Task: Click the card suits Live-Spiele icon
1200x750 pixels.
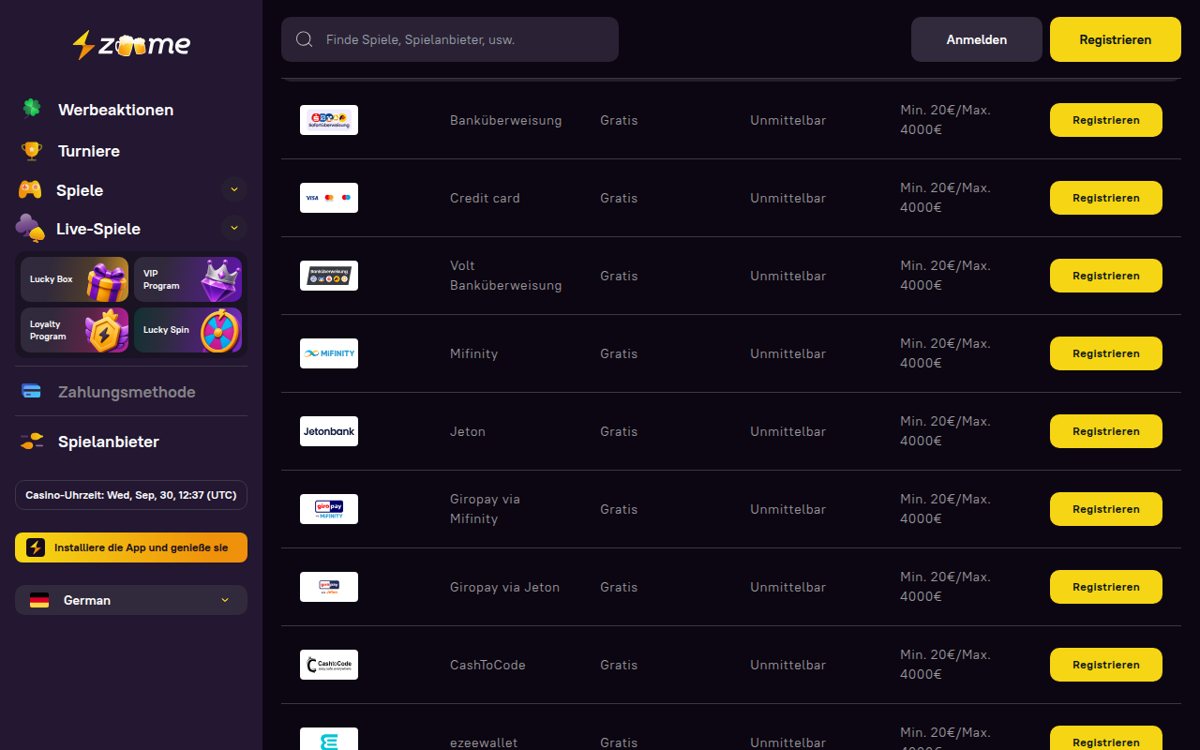Action: click(30, 228)
